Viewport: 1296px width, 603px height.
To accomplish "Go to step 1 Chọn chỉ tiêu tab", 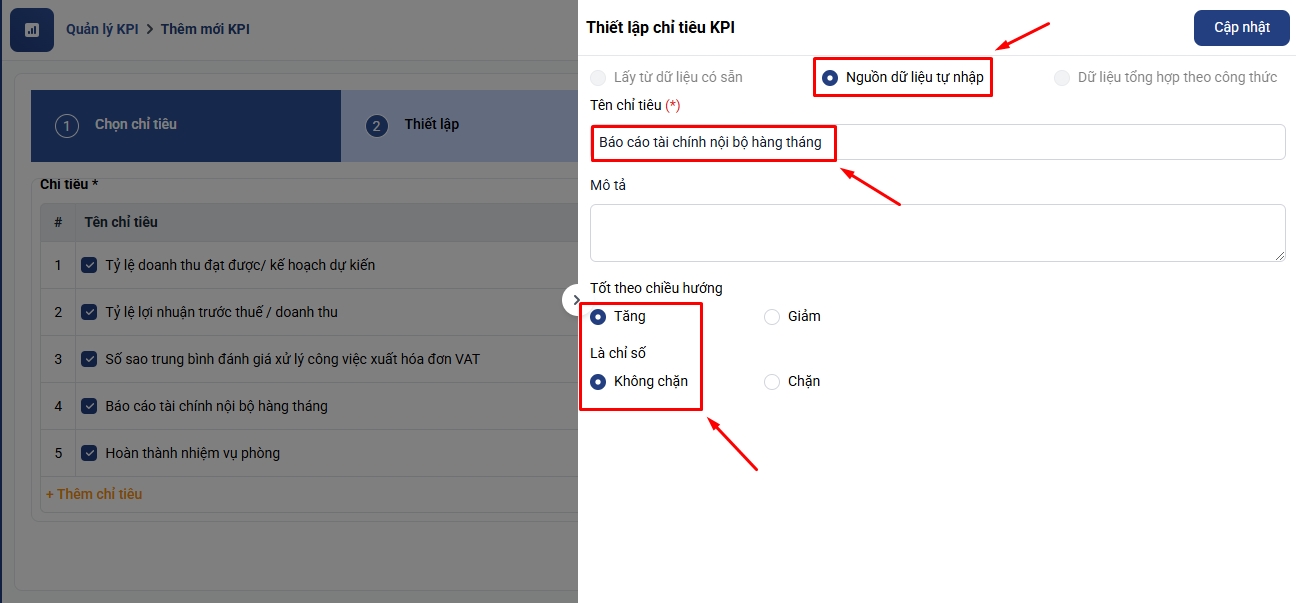I will 135,125.
